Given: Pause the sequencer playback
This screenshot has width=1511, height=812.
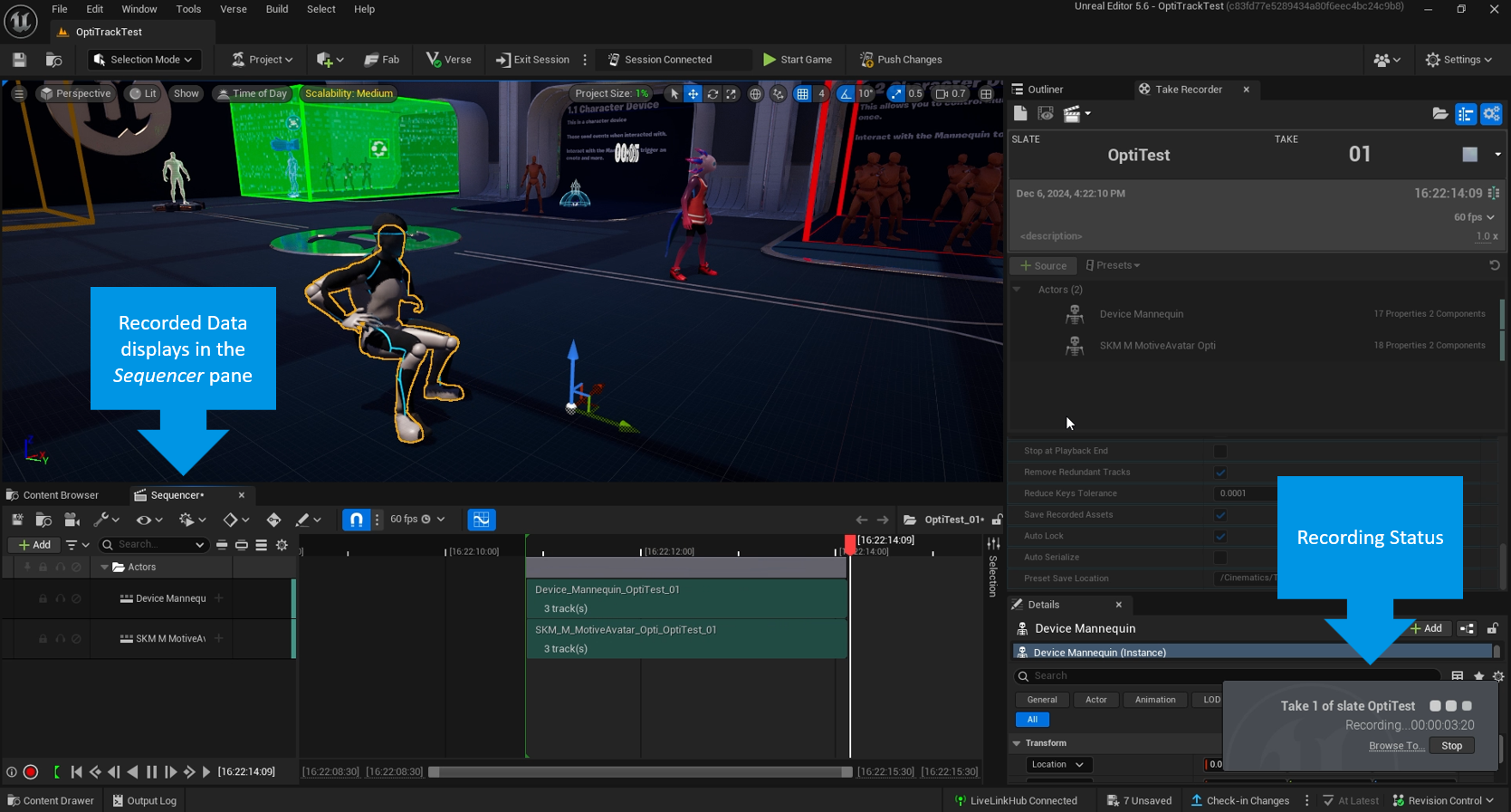Looking at the screenshot, I should click(151, 772).
